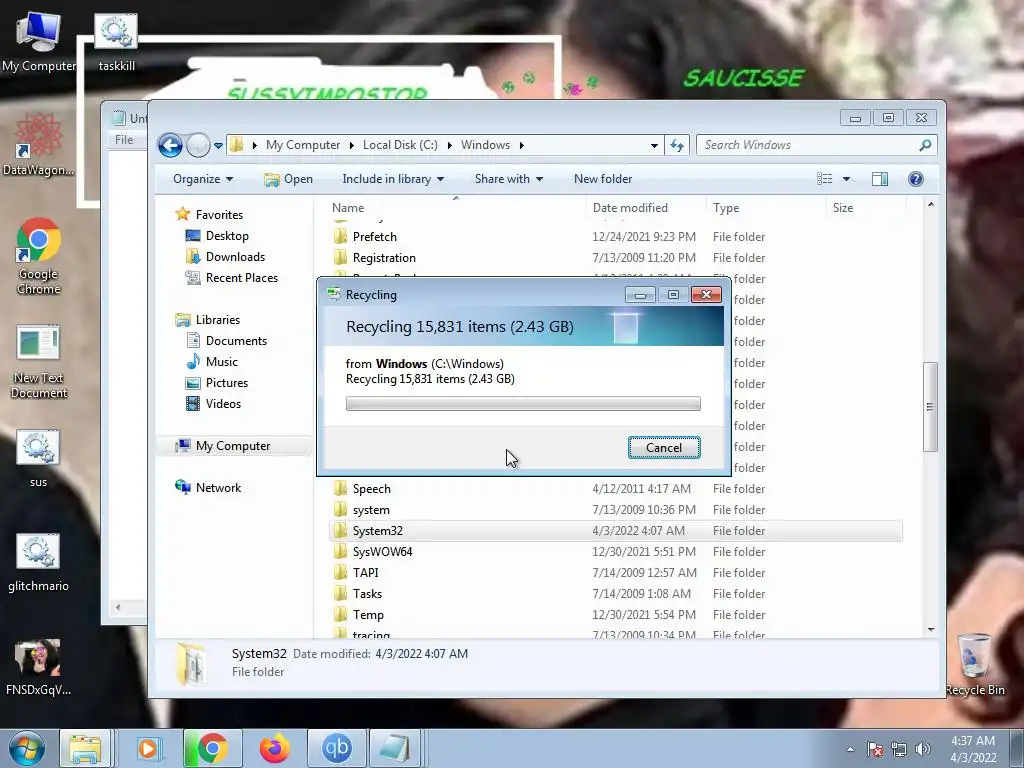Select the SysWOW64 folder row

616,552
